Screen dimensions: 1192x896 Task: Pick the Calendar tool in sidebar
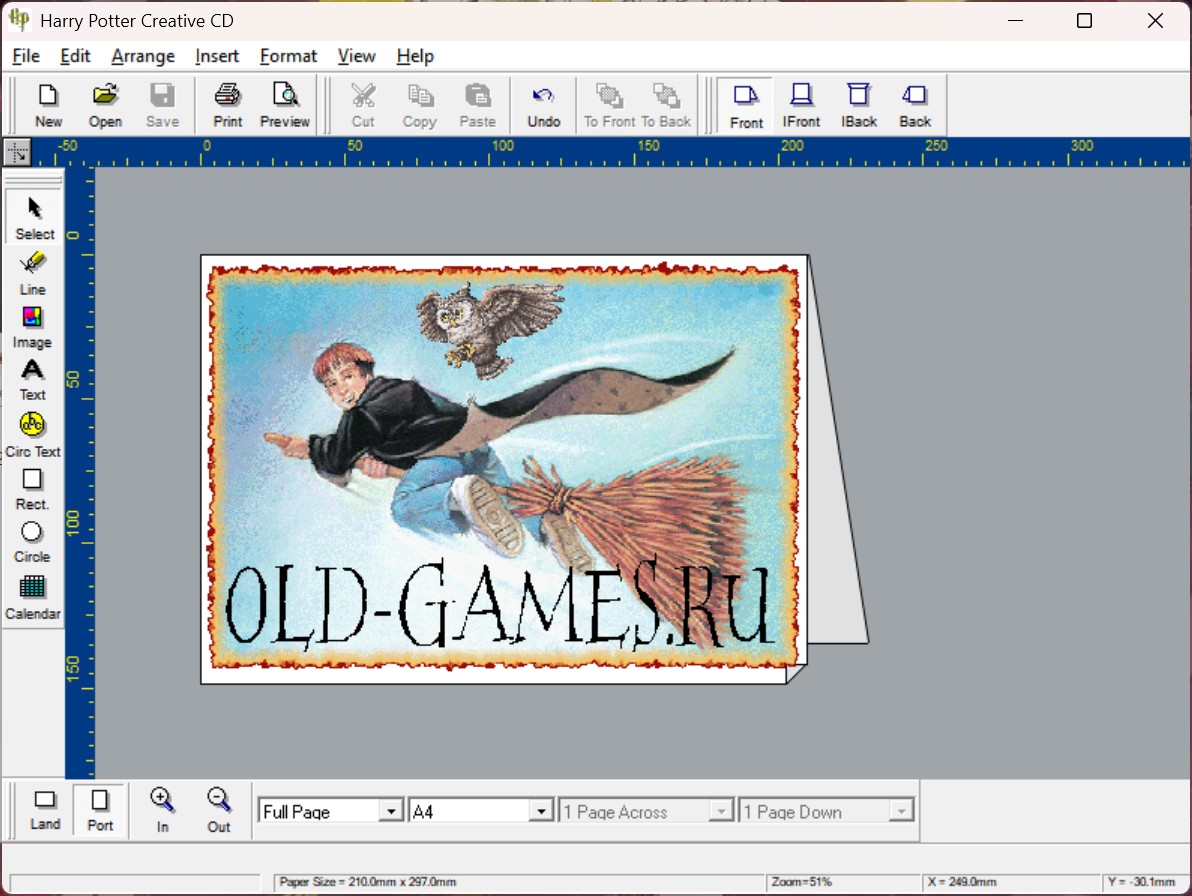[x=32, y=597]
